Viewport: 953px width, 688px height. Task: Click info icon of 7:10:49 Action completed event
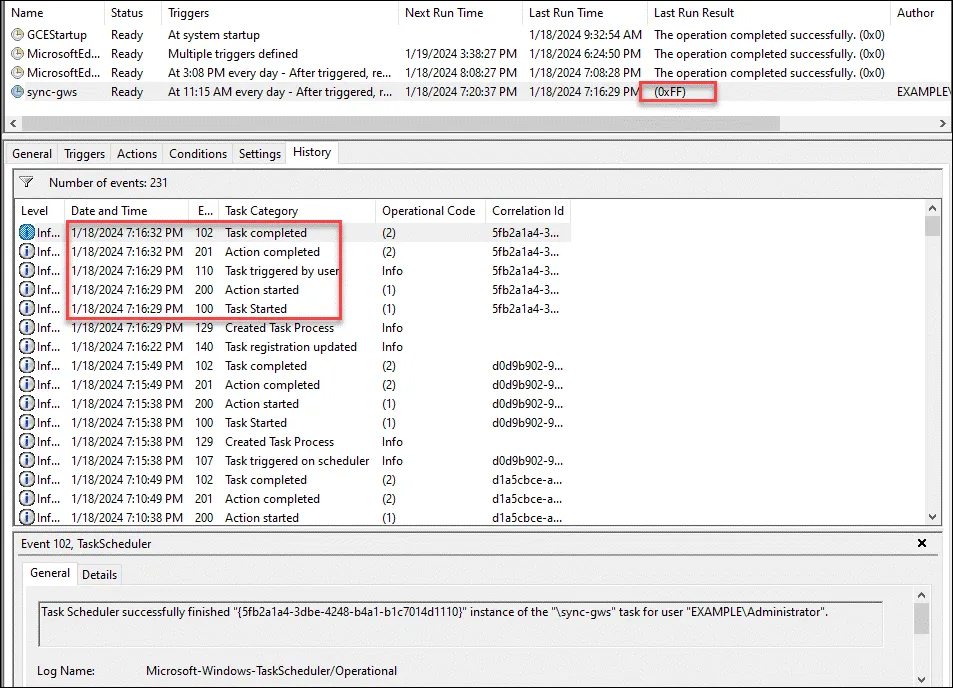click(x=27, y=498)
